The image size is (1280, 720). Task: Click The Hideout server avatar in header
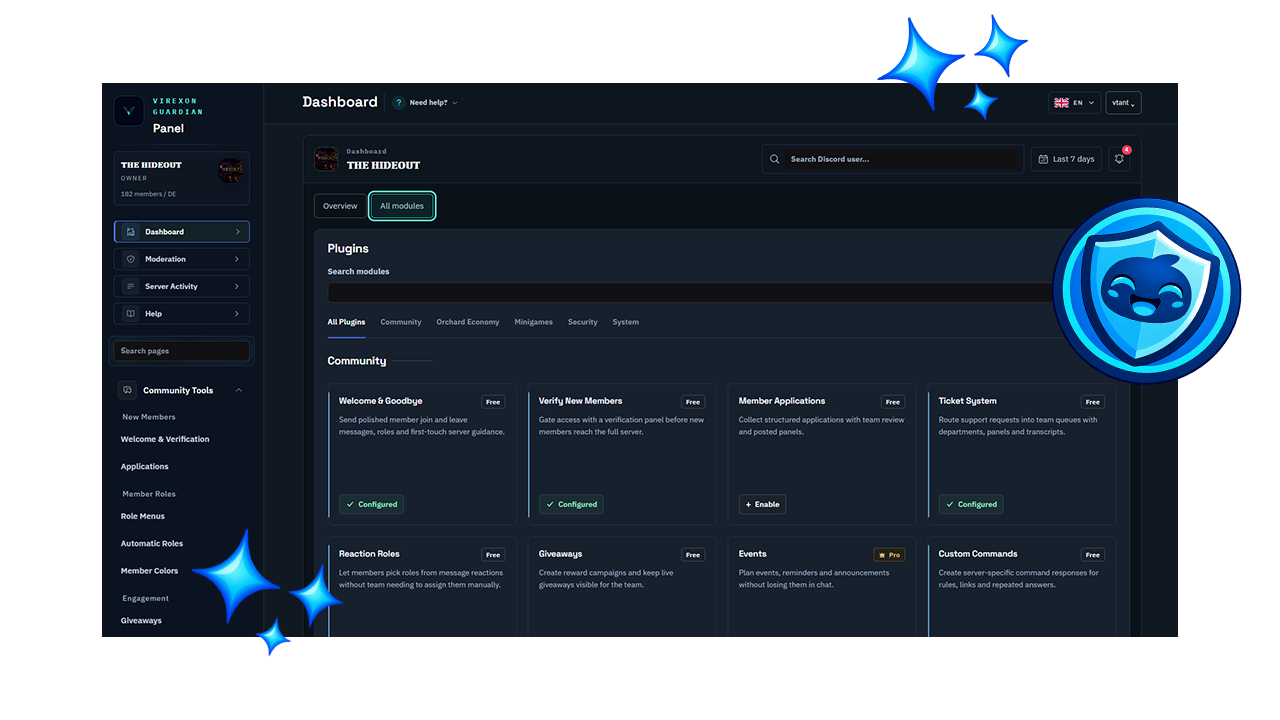(x=326, y=159)
